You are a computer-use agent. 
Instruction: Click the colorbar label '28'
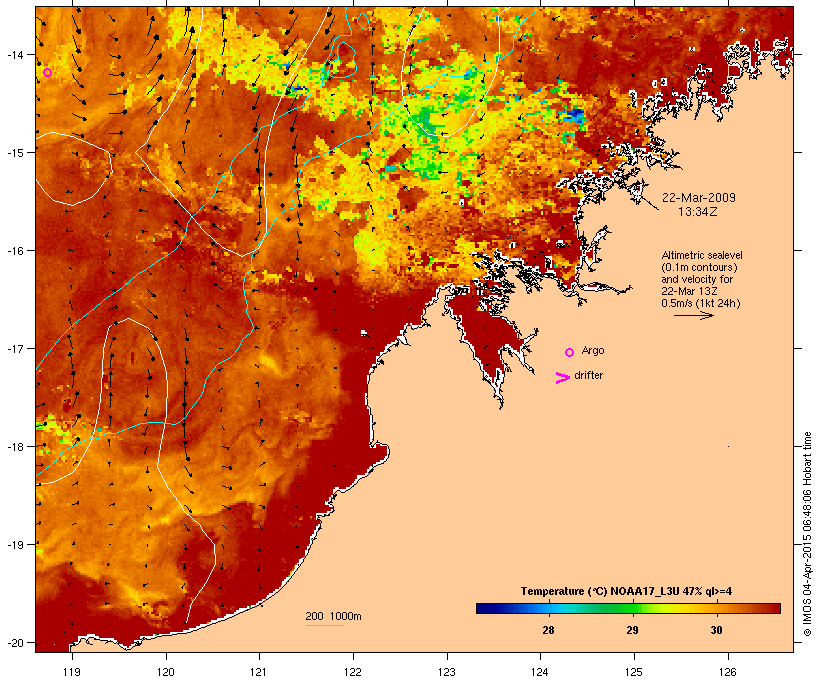[x=548, y=630]
